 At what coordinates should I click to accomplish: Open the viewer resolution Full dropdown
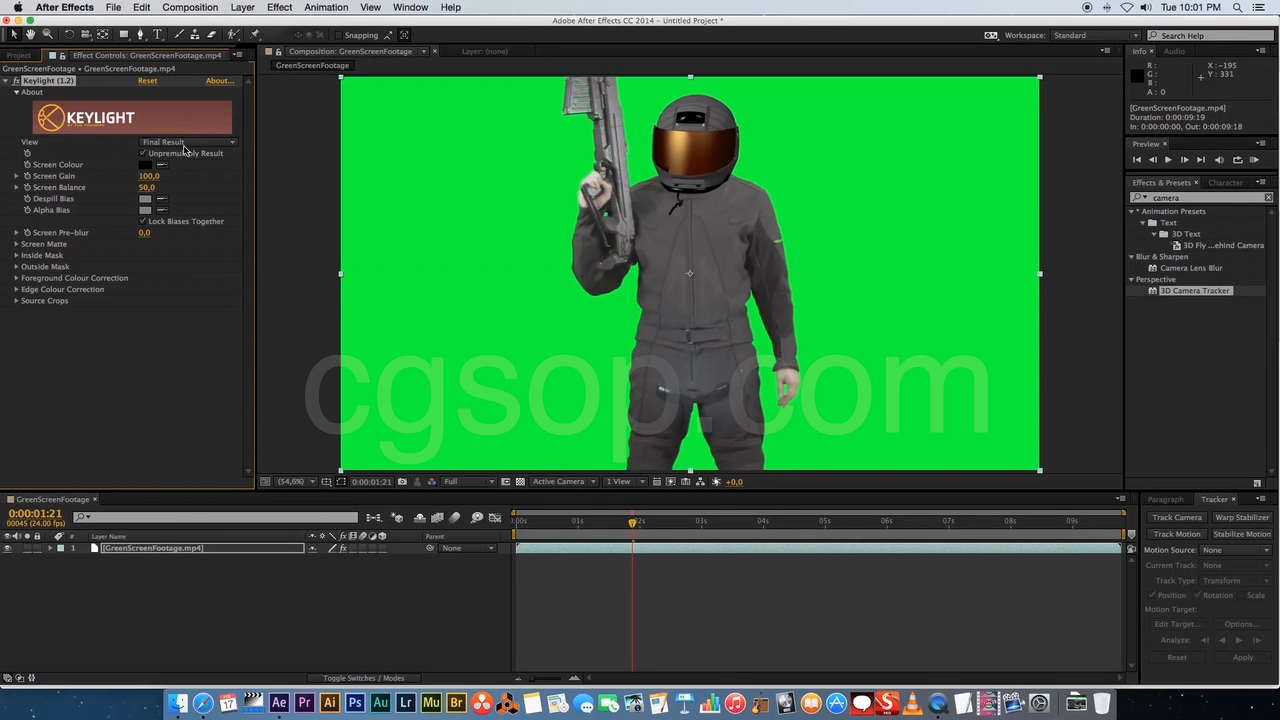click(x=468, y=482)
